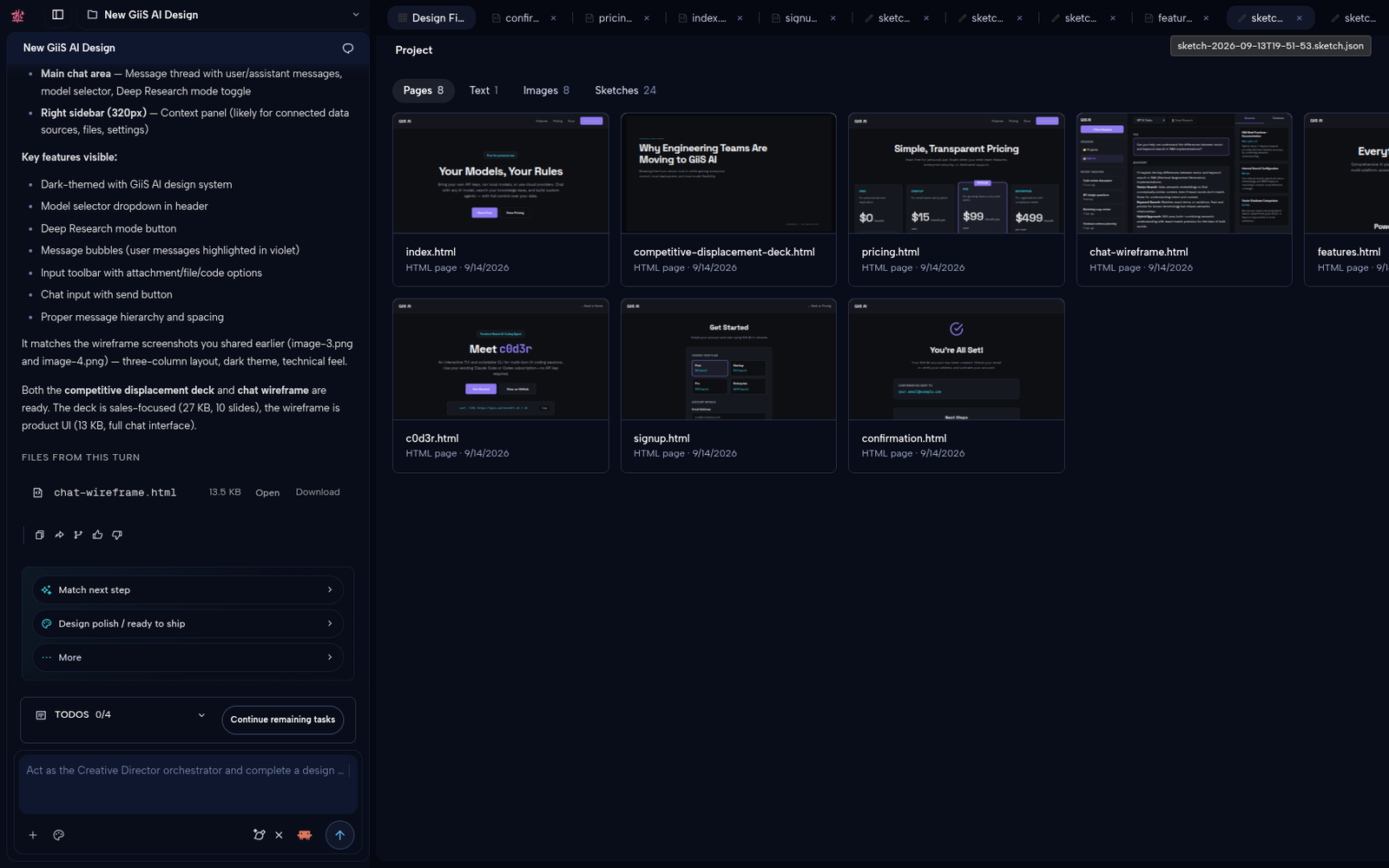Open the confirmation.html page card

pos(957,386)
